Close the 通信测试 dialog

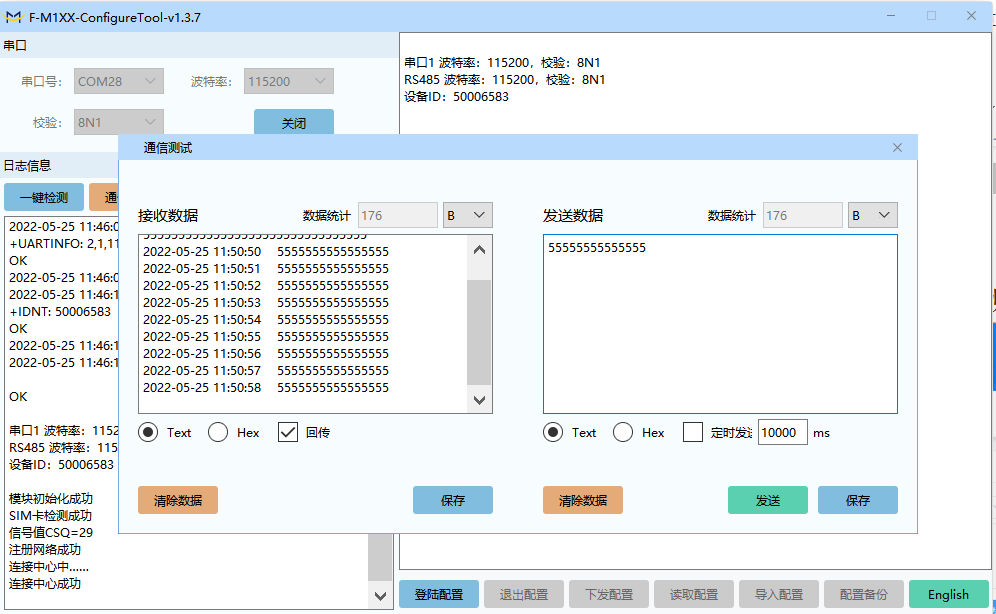[x=897, y=147]
